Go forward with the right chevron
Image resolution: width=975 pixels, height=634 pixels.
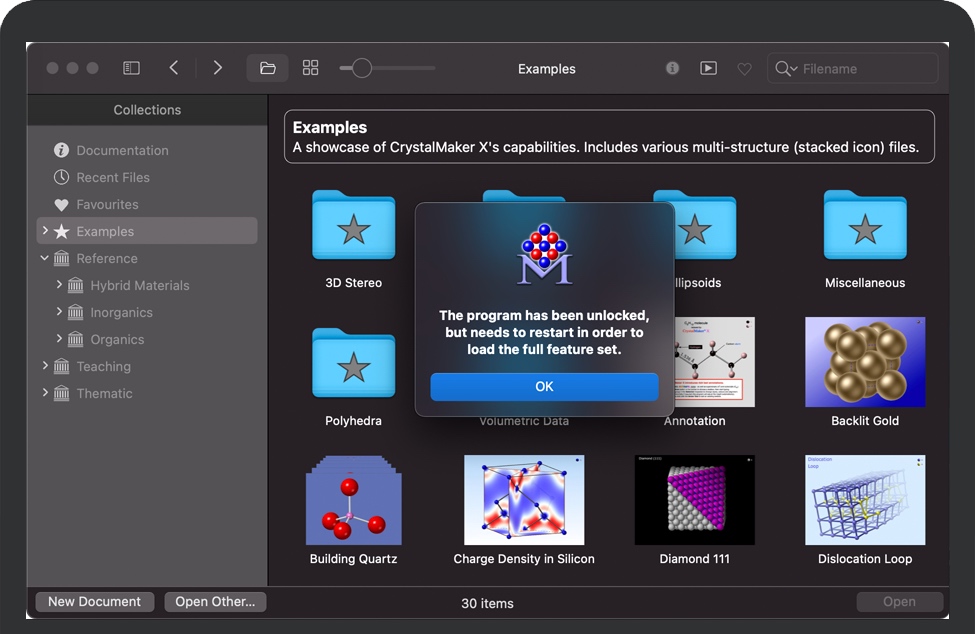click(217, 68)
